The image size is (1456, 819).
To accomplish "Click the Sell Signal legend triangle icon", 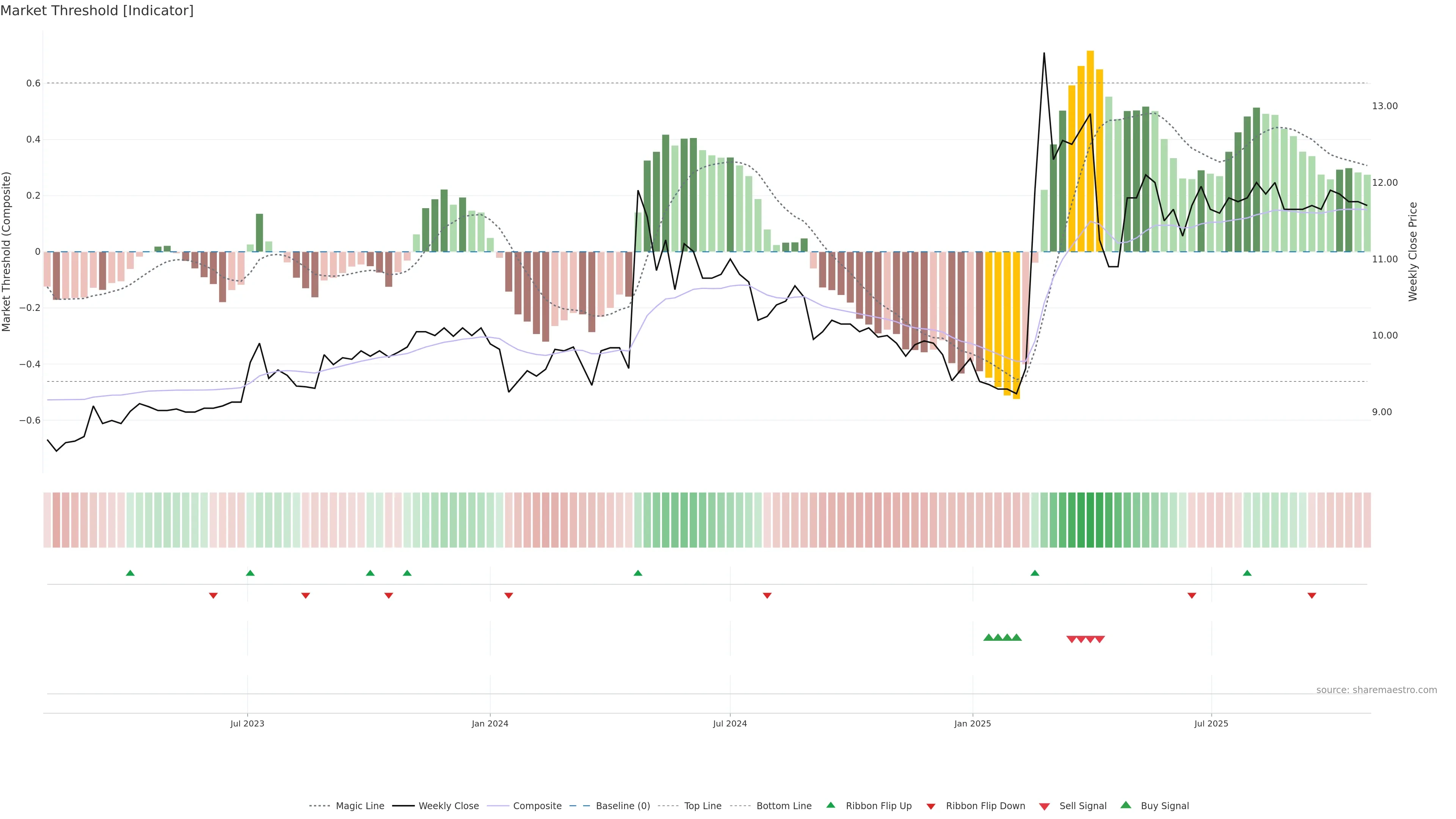I will coord(1044,806).
